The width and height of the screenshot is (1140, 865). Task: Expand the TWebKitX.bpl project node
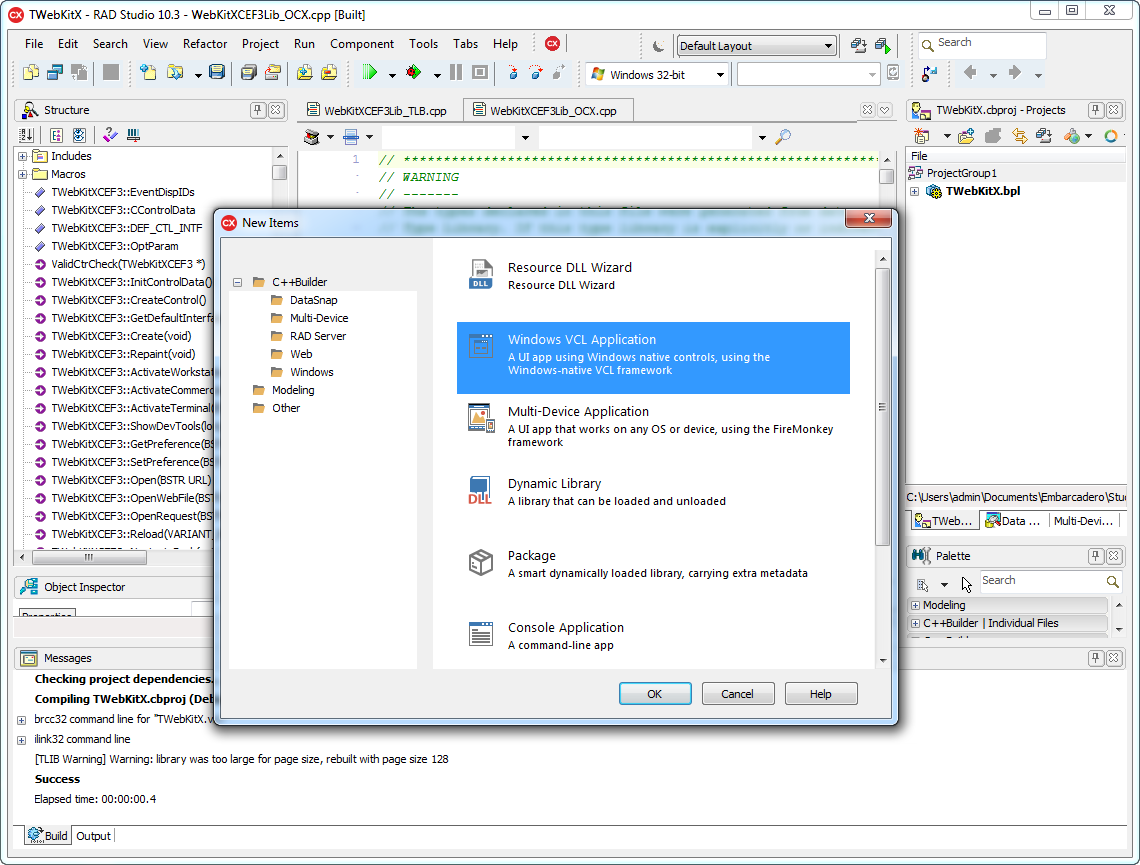[915, 191]
